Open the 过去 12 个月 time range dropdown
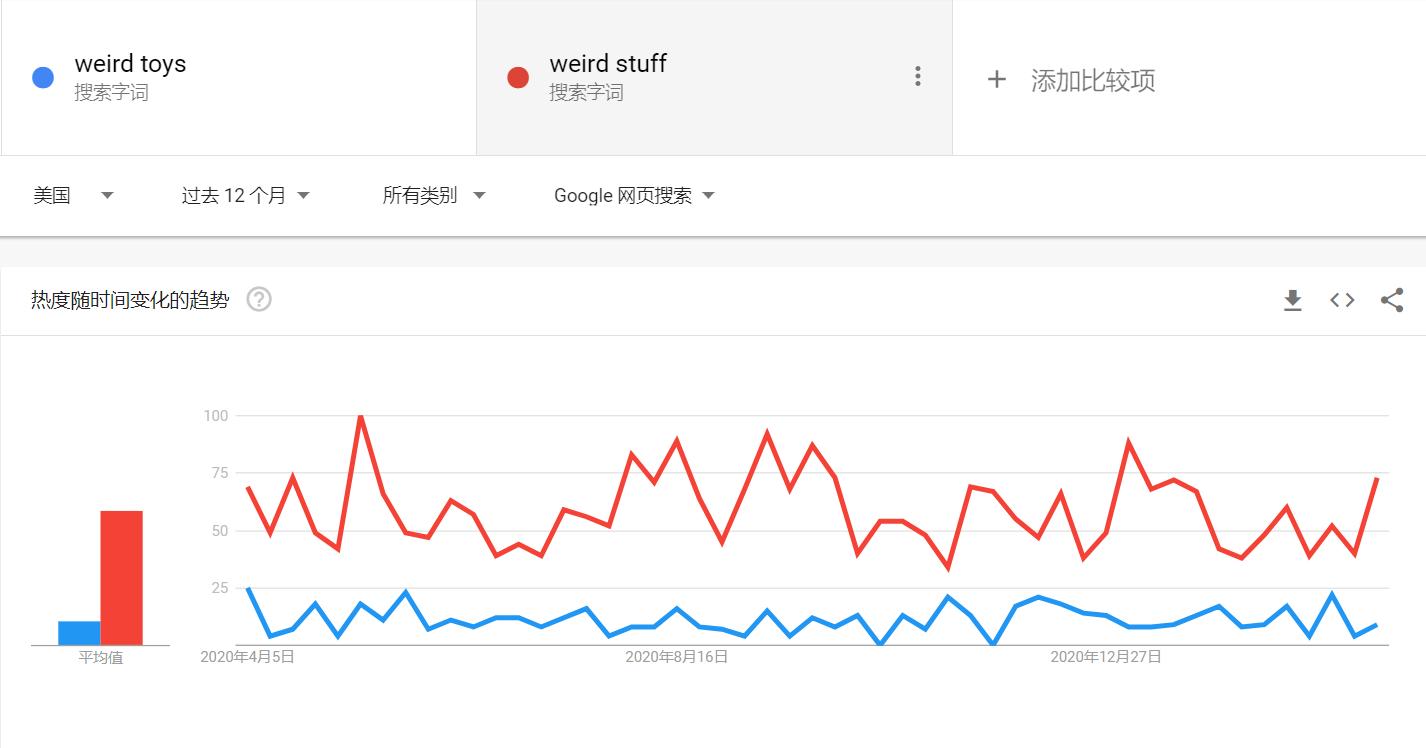Image resolution: width=1426 pixels, height=748 pixels. pos(245,196)
